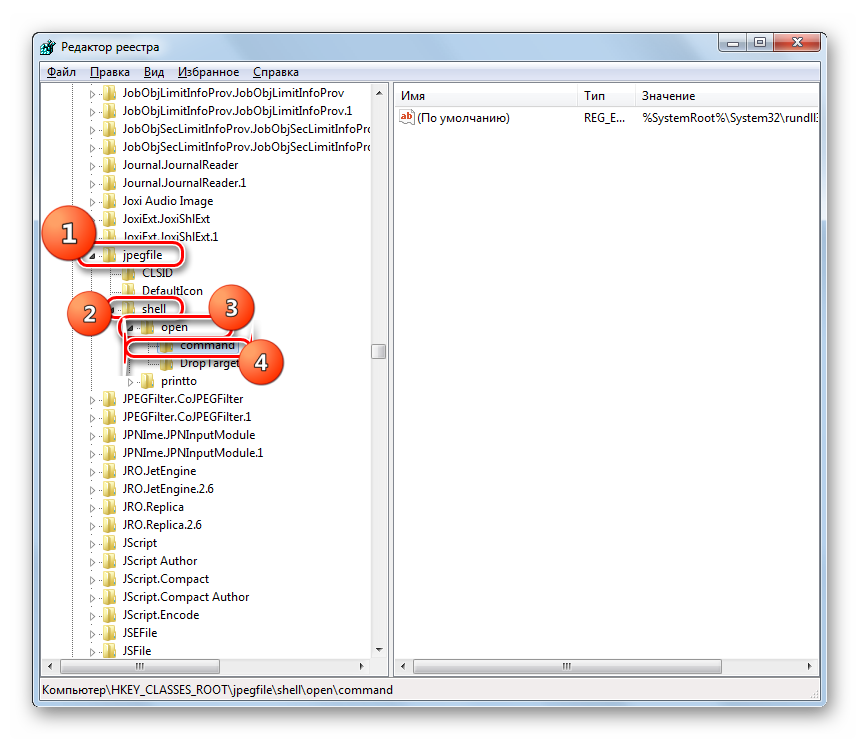
Task: Click the folder icon next to JSEFile
Action: [x=109, y=633]
